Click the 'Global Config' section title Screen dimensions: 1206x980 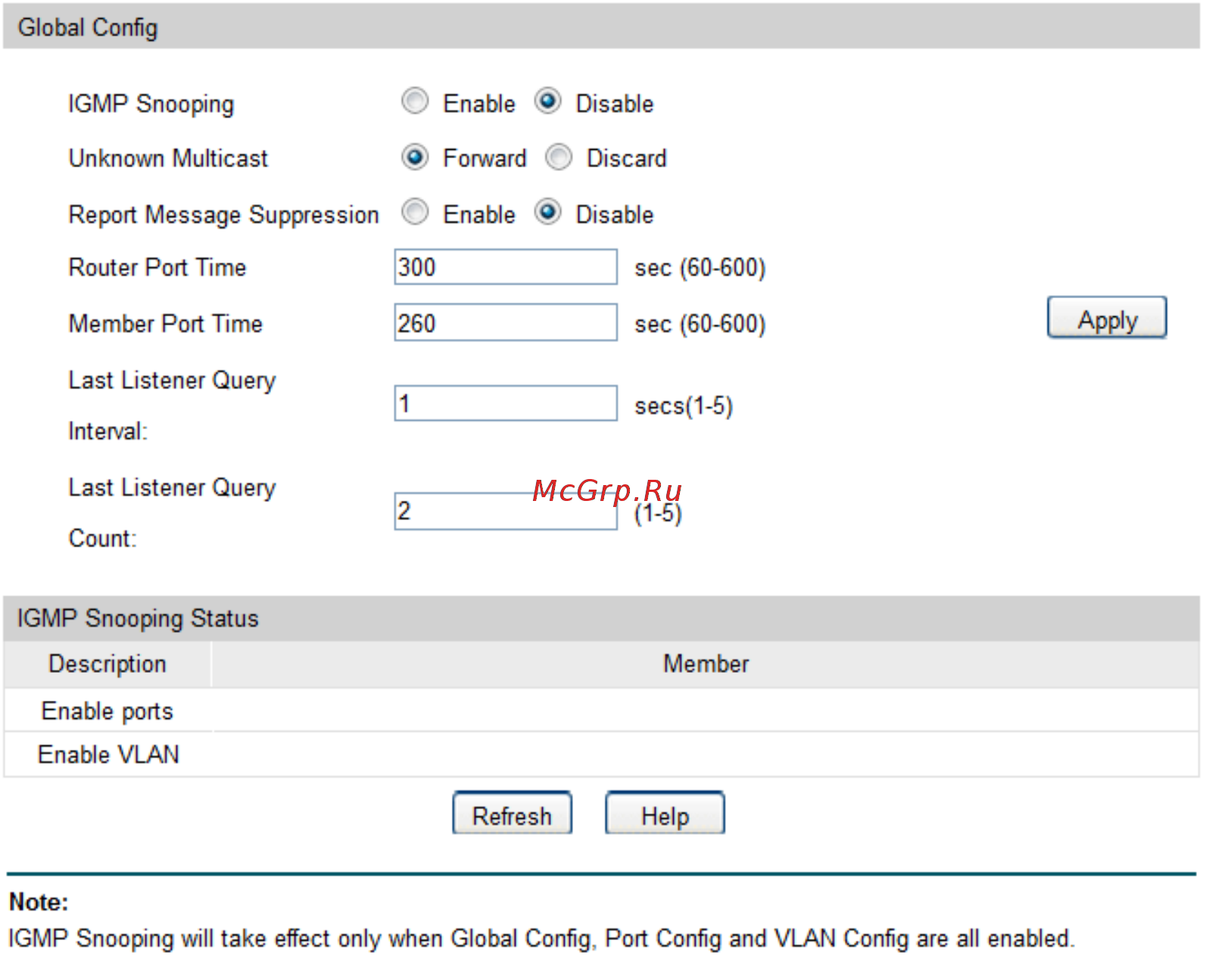88,28
